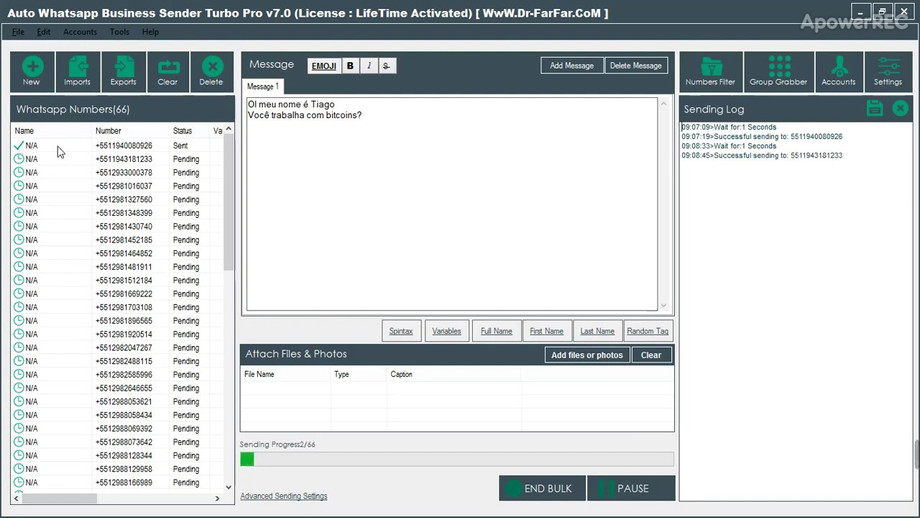Click the Add Message button
This screenshot has height=518, width=920.
572,66
